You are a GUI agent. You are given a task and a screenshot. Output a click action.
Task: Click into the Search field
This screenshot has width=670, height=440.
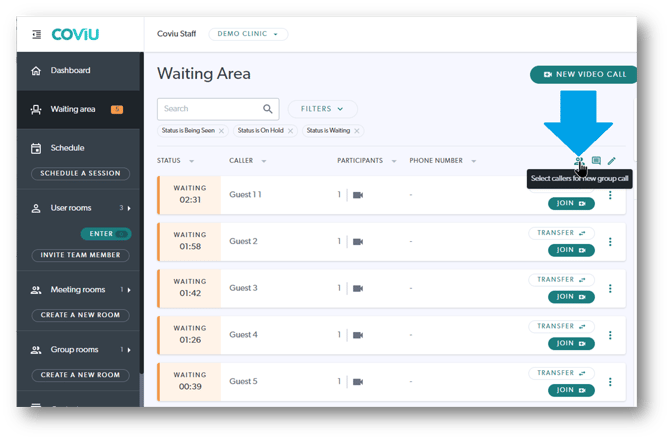coord(208,109)
